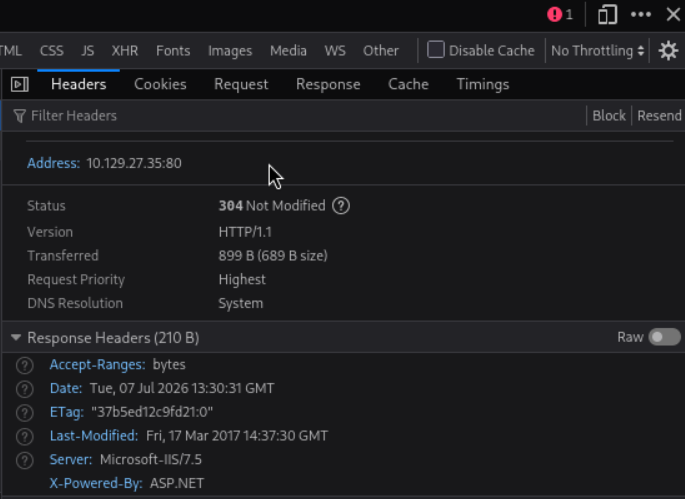Click the Server header name
This screenshot has width=685, height=499.
coord(71,460)
